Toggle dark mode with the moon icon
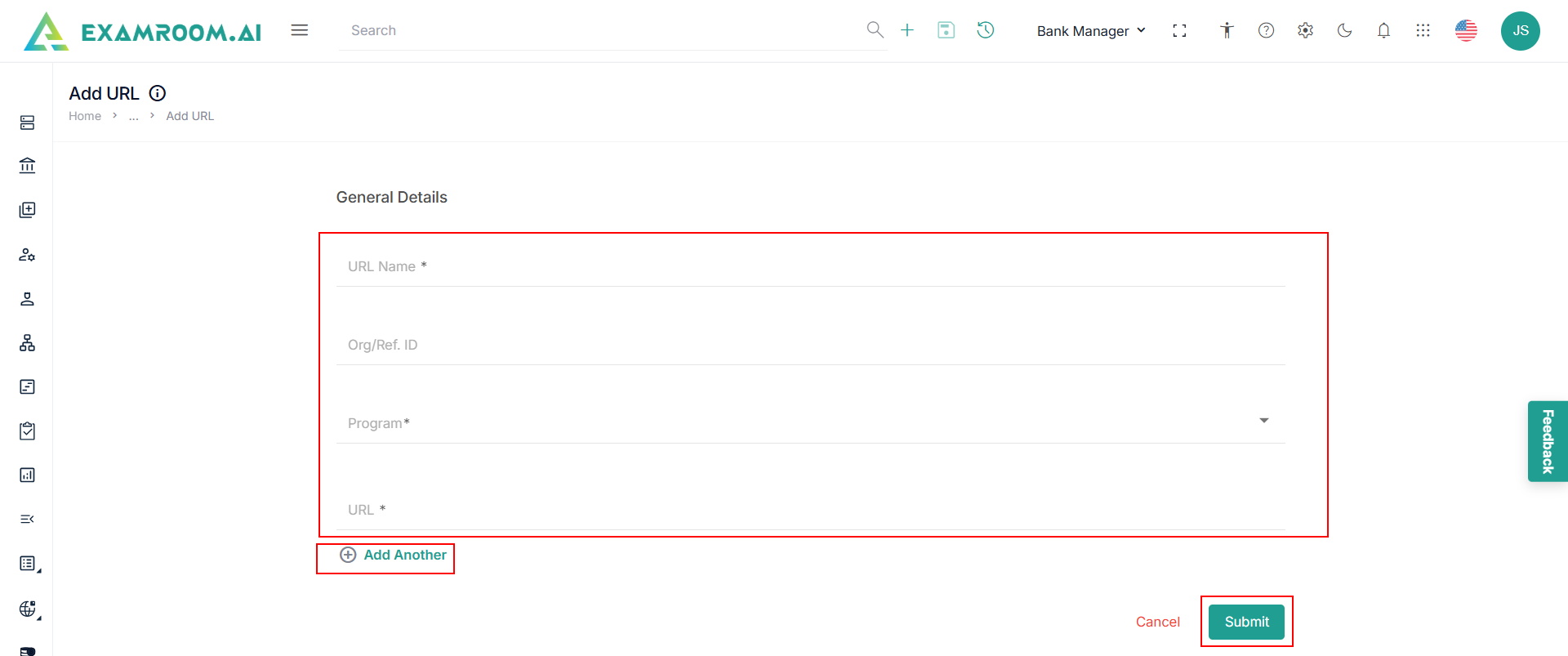The height and width of the screenshot is (656, 1568). click(1344, 30)
